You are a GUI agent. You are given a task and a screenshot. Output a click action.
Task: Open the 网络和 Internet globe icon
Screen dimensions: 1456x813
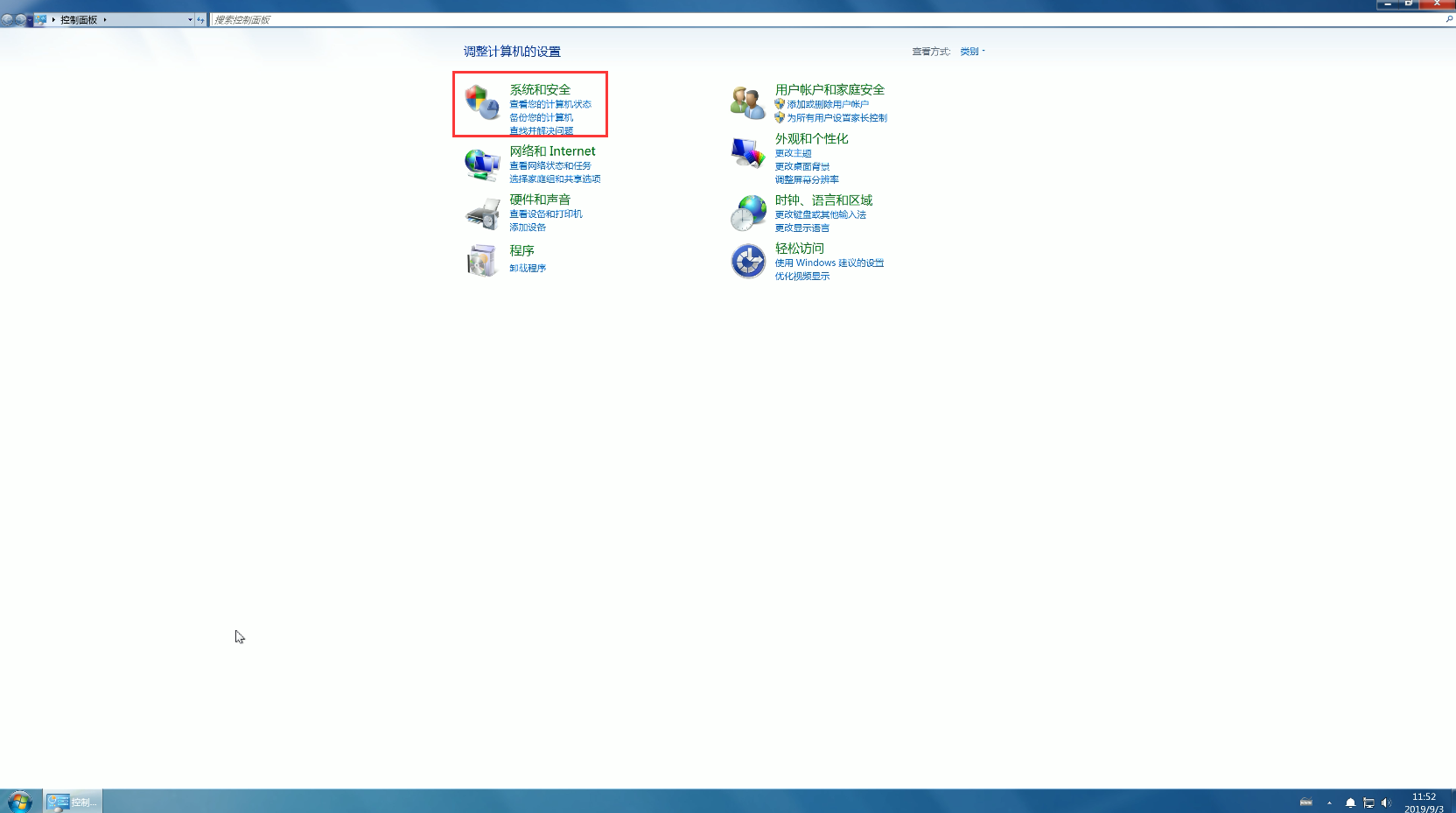tap(482, 164)
